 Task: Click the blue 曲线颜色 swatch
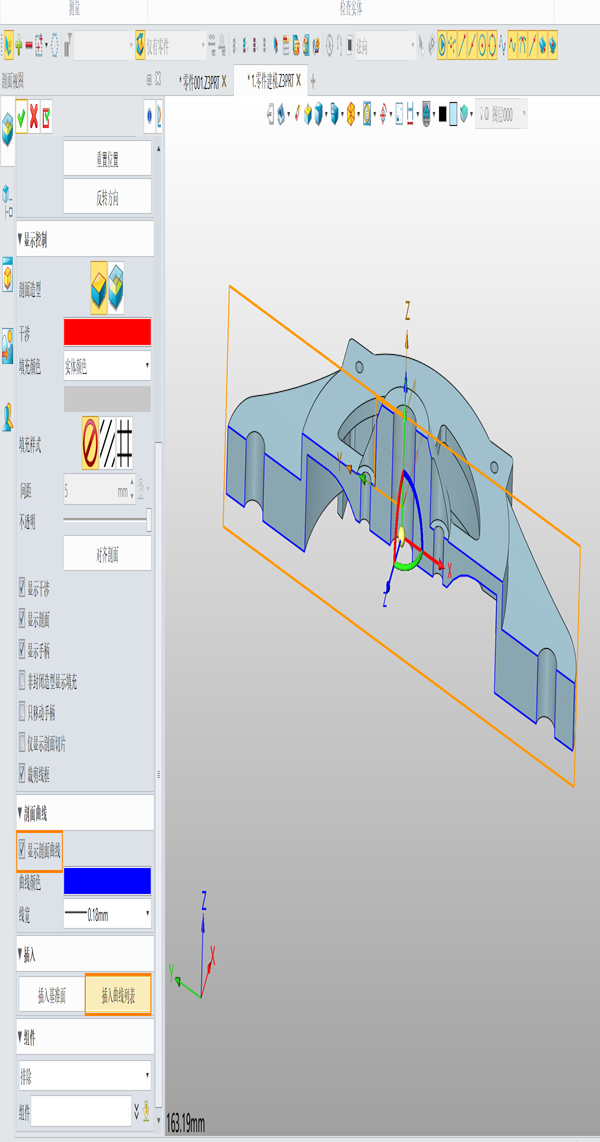pyautogui.click(x=107, y=881)
